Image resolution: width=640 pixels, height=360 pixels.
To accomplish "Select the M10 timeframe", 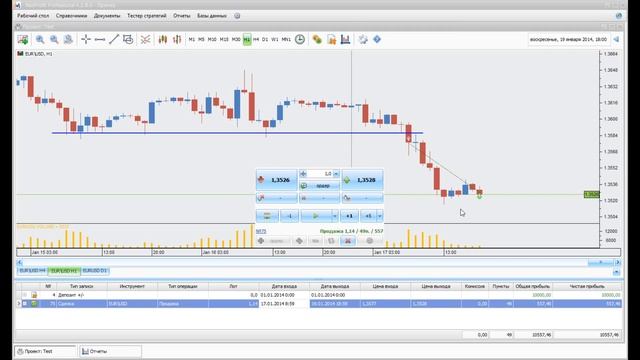I will [x=212, y=39].
